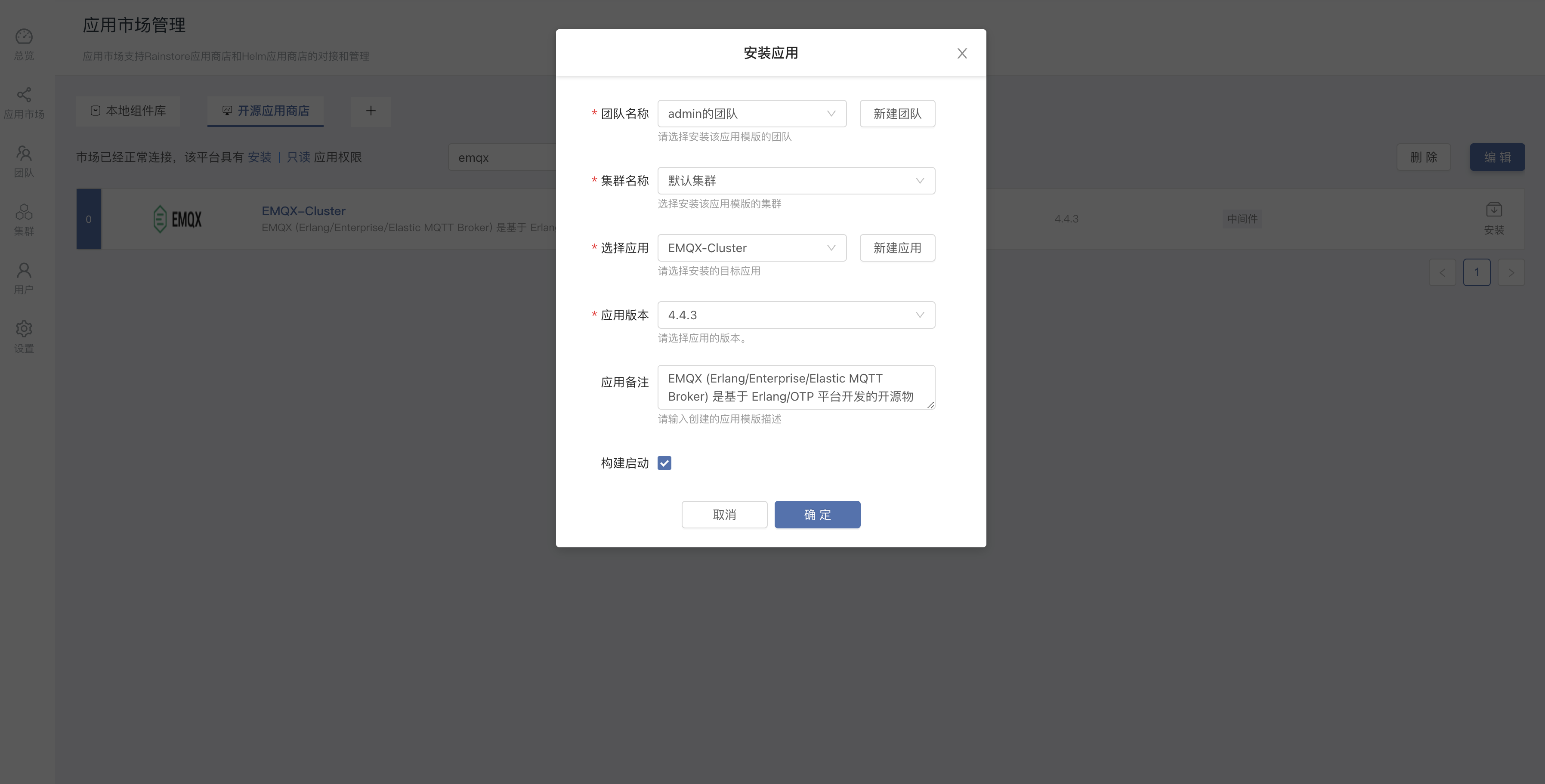Click the 删除 button
The height and width of the screenshot is (784, 1545).
(1424, 157)
